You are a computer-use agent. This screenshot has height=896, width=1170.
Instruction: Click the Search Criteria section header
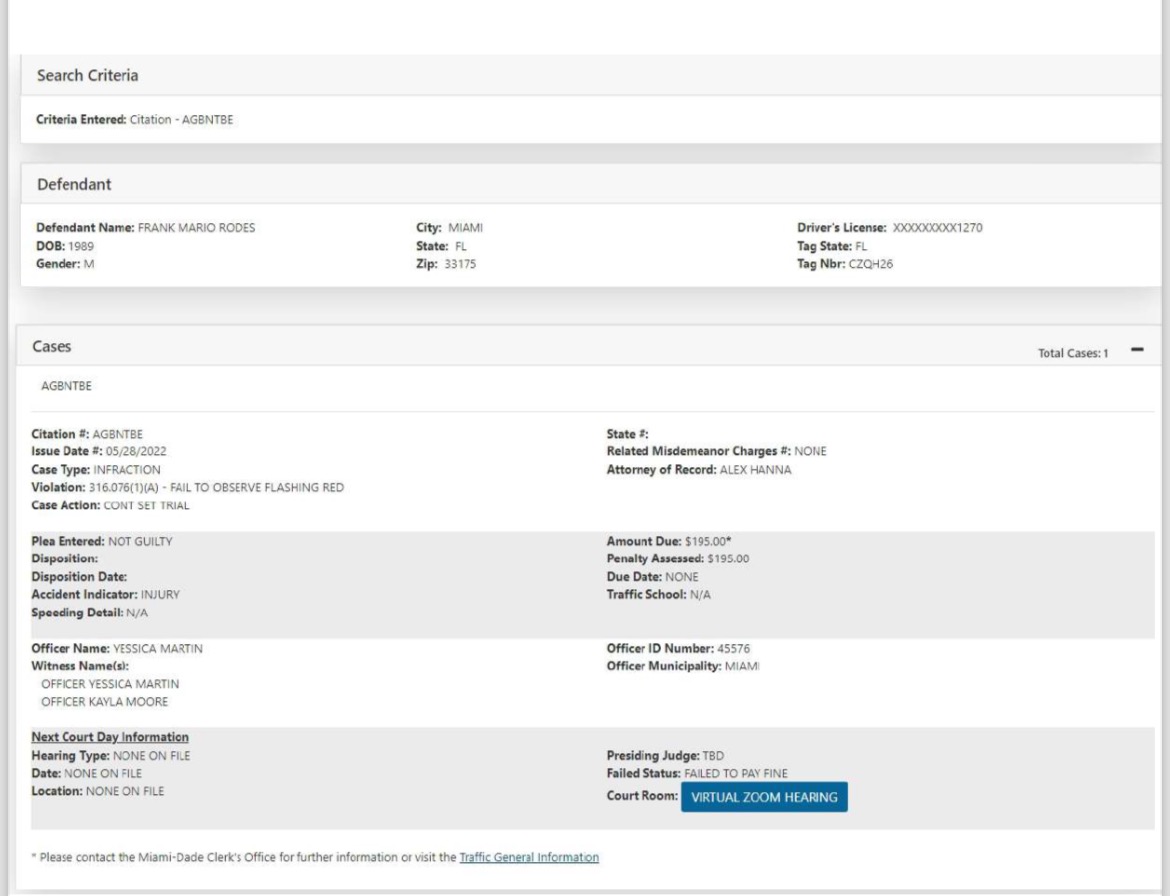pos(88,76)
